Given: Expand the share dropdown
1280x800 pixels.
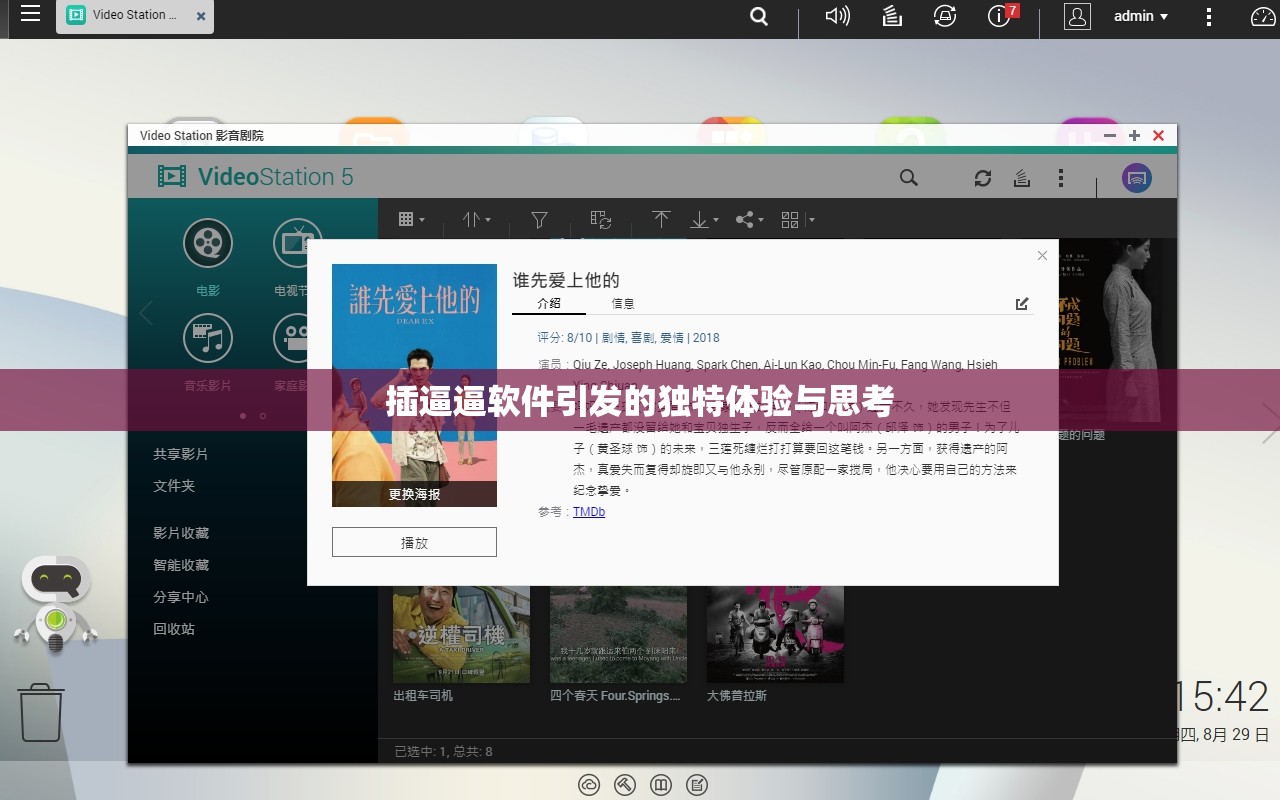Looking at the screenshot, I should (x=749, y=220).
